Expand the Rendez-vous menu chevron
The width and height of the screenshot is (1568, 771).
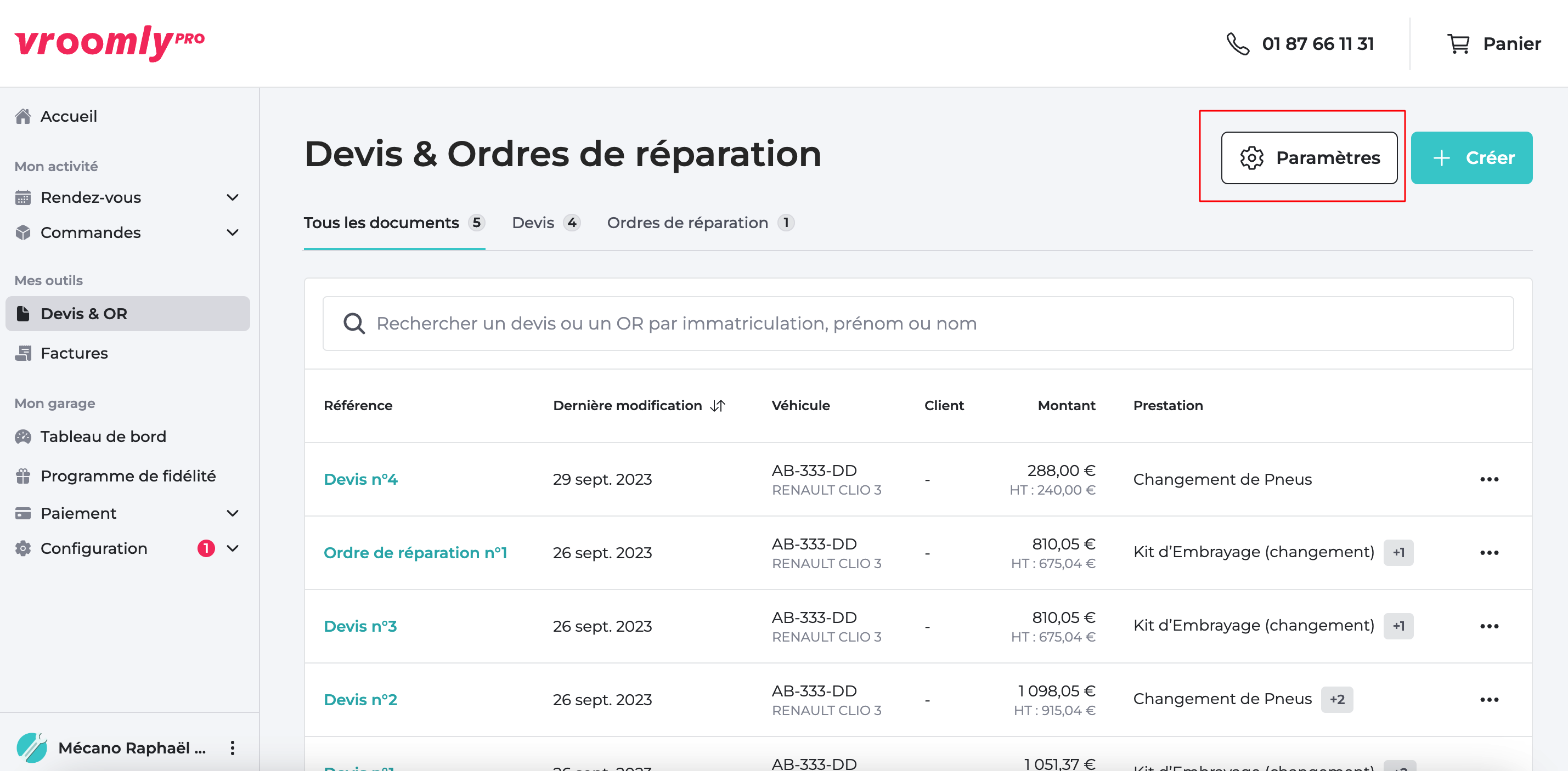pos(233,198)
